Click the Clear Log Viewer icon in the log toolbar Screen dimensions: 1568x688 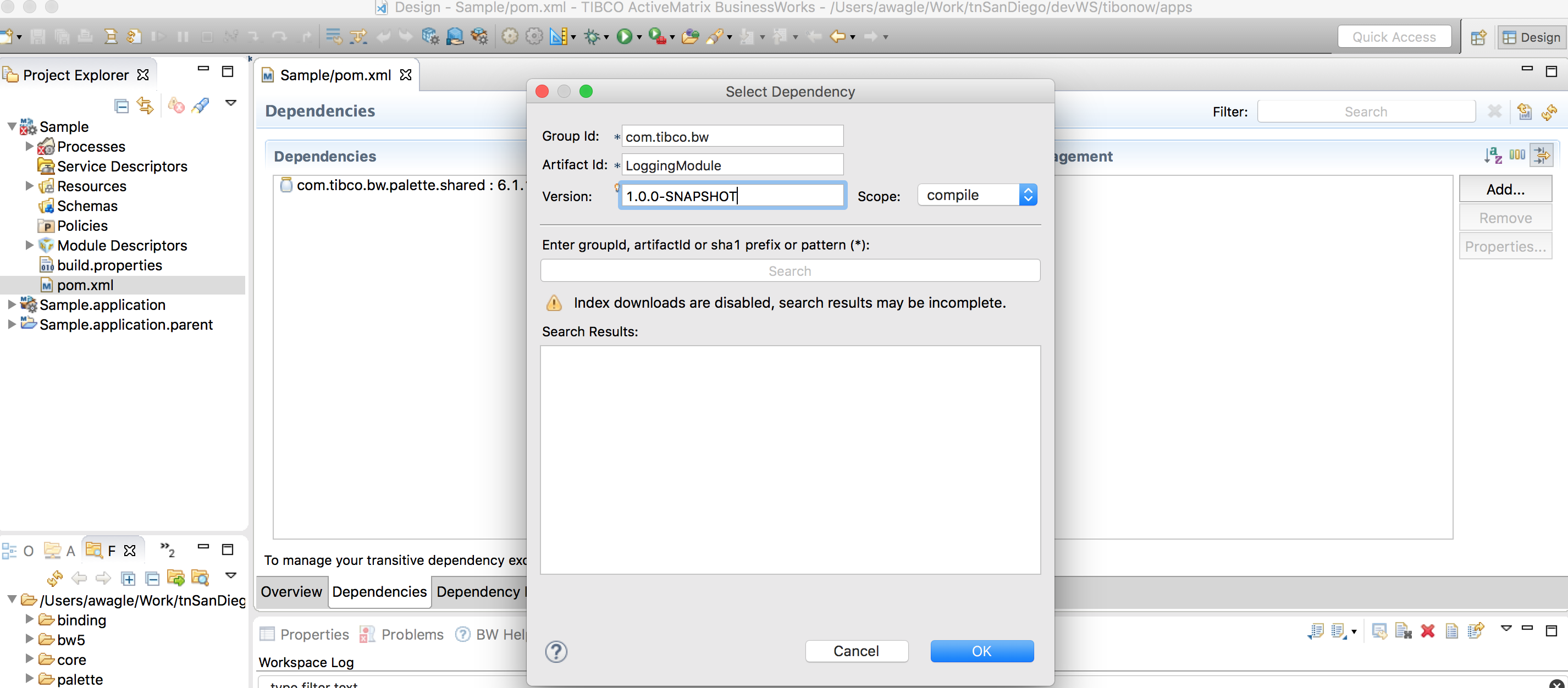tap(1404, 631)
